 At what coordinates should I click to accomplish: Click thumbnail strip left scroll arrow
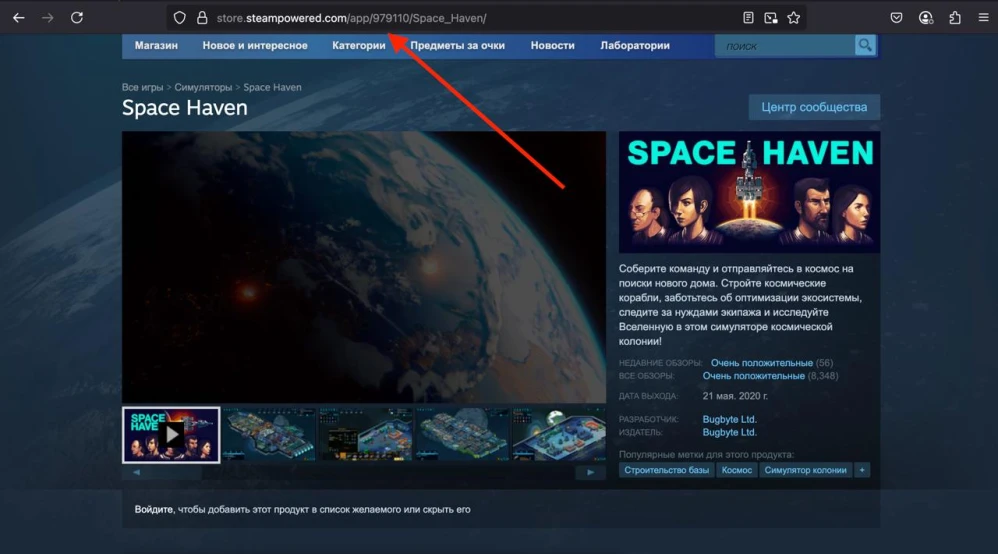(x=136, y=472)
